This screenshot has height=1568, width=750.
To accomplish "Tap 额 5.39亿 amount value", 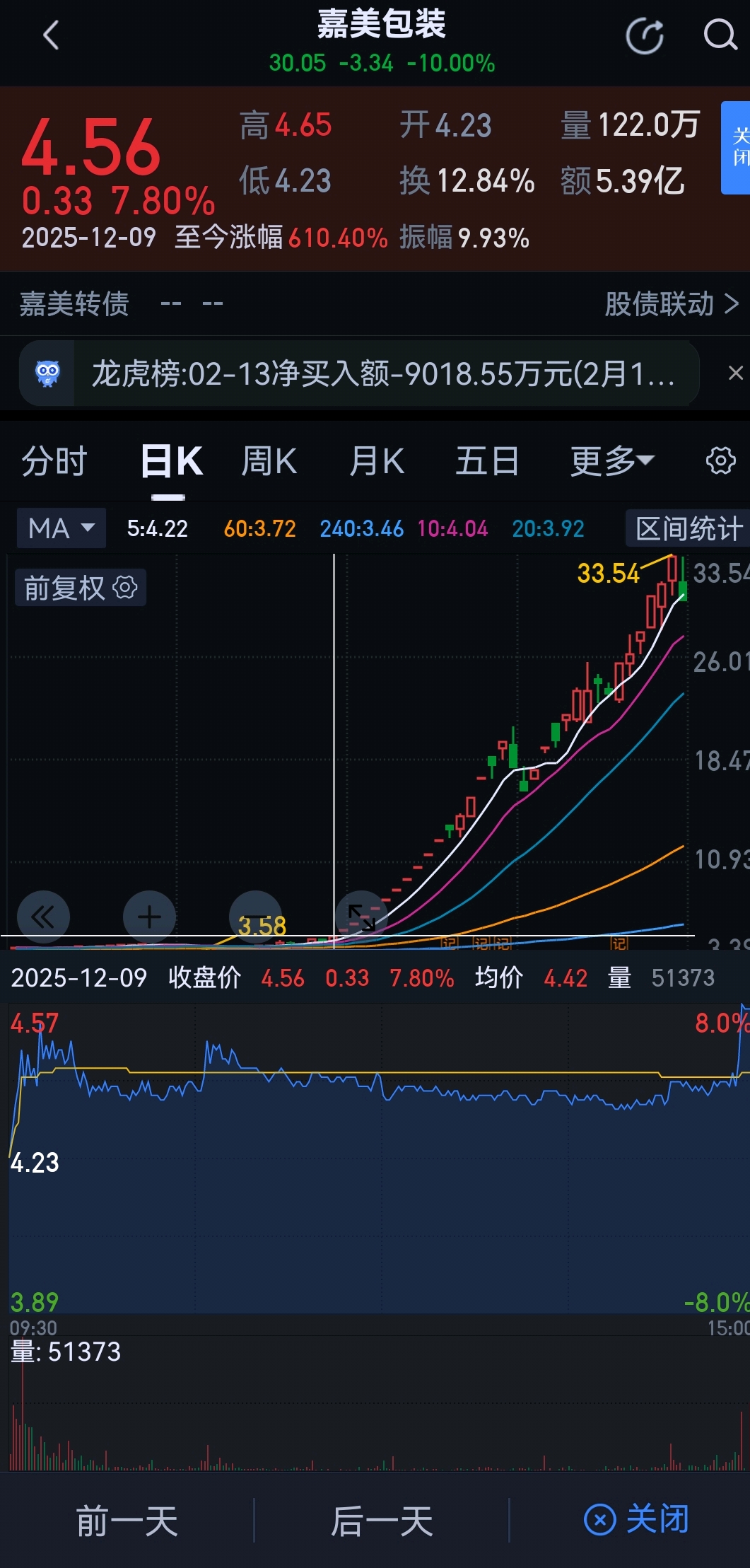I will [622, 181].
